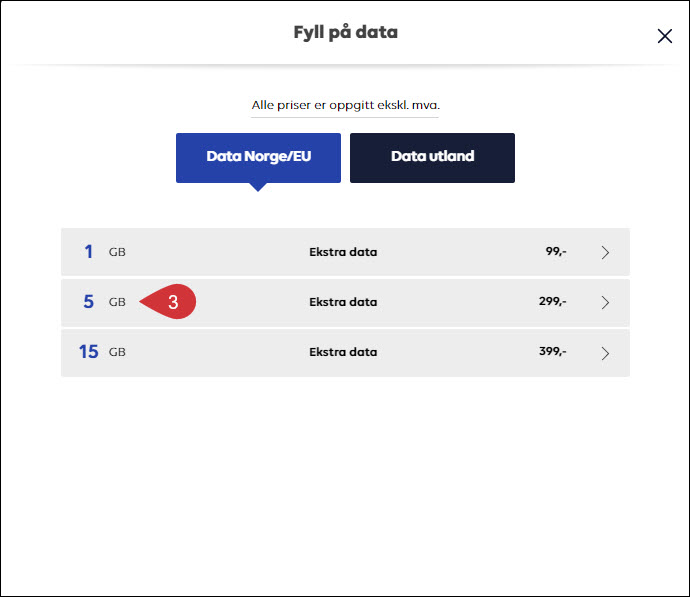Open chevron arrow on 15 GB row
The width and height of the screenshot is (690, 597).
tap(605, 353)
